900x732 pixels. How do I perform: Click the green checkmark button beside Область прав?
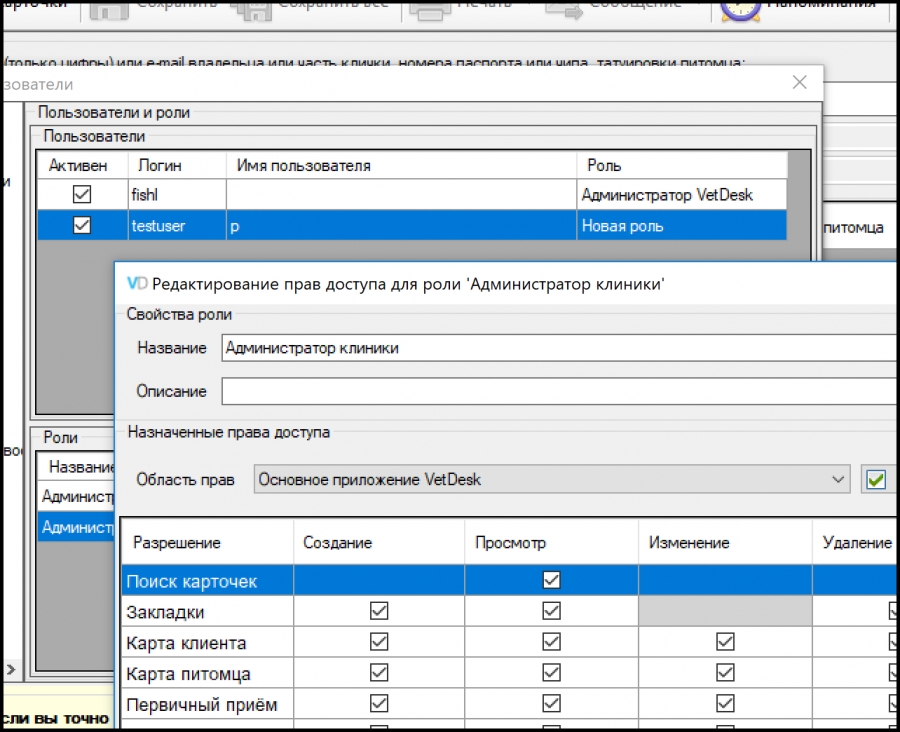tap(876, 479)
